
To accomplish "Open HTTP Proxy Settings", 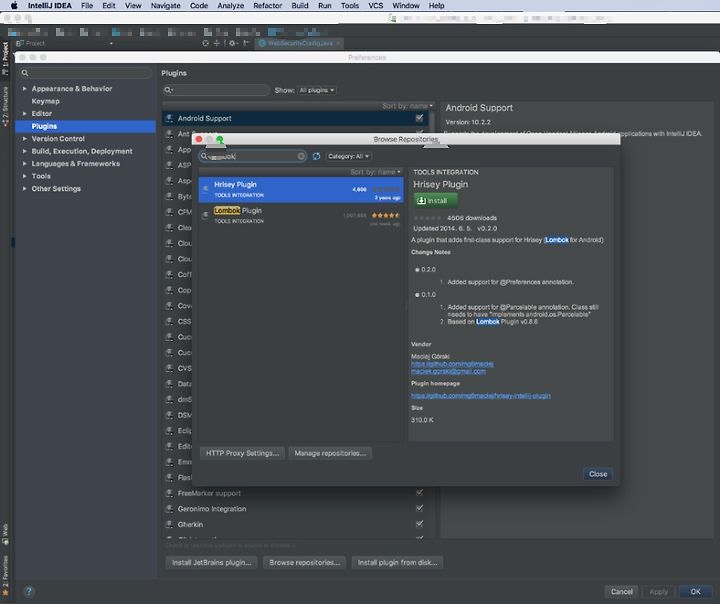I will coord(242,453).
